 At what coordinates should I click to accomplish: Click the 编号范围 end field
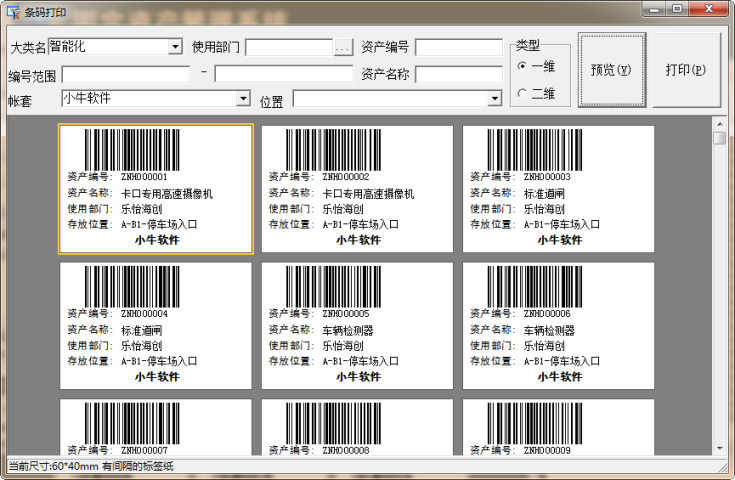[283, 74]
